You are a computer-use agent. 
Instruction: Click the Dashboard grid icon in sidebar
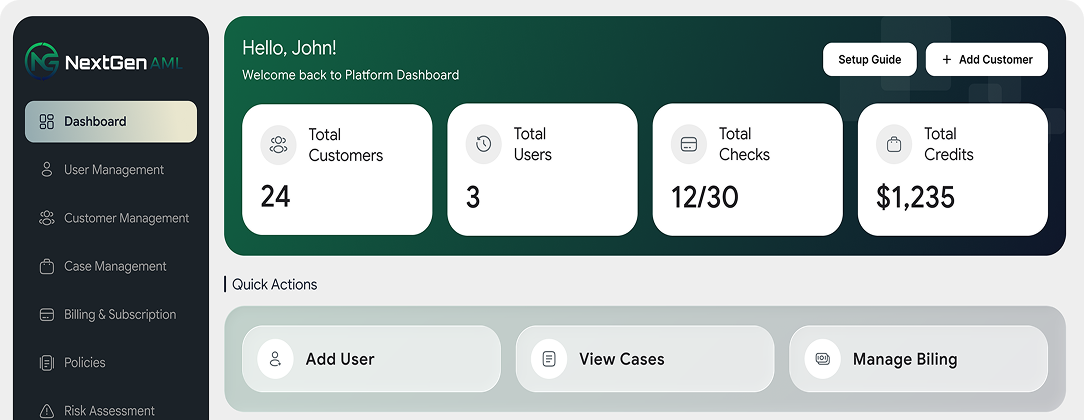click(46, 122)
